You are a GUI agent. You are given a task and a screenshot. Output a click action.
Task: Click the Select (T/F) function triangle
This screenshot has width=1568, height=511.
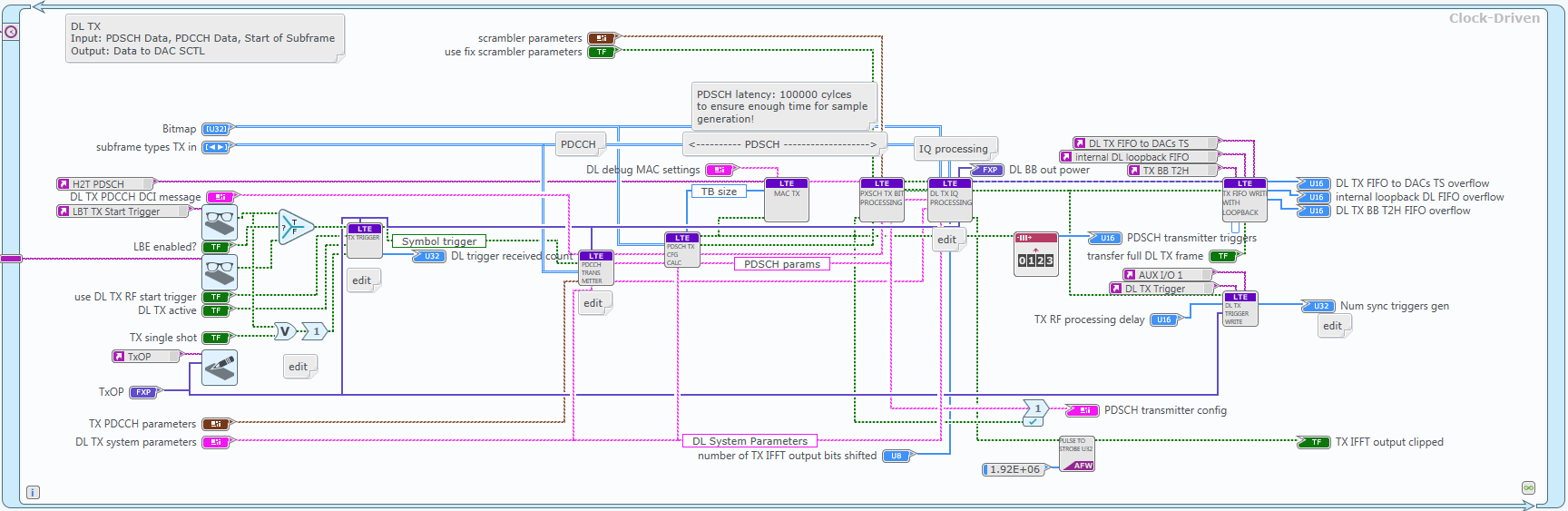click(294, 227)
